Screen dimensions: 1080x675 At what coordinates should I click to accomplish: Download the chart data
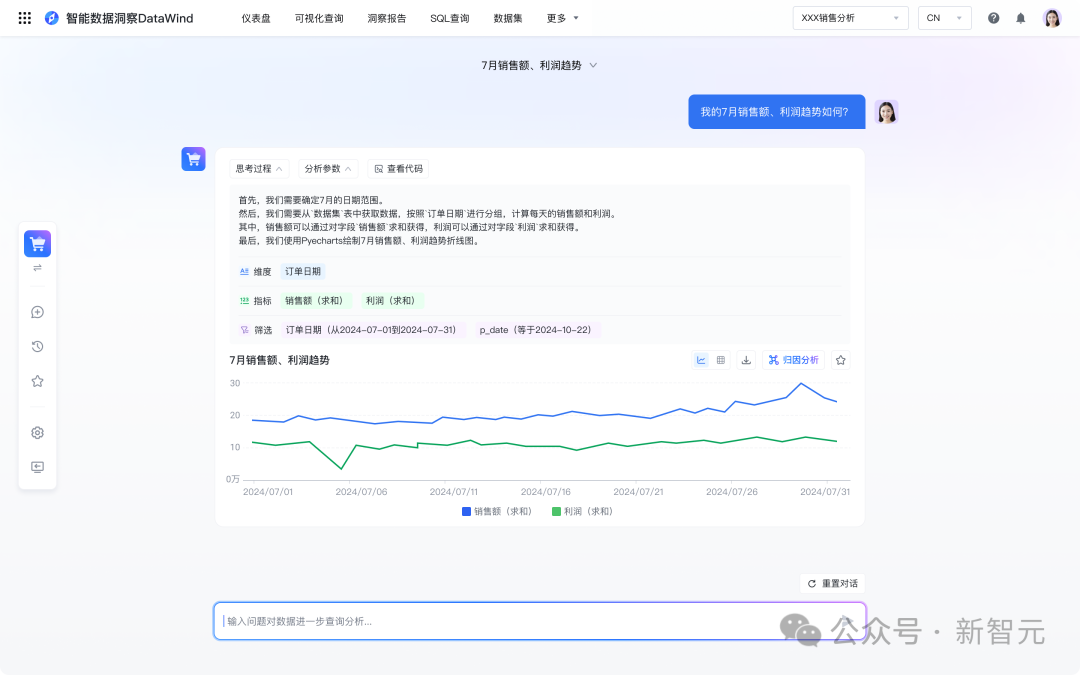(746, 360)
